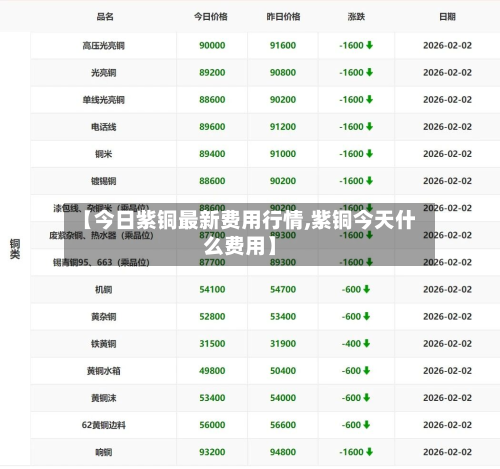The width and height of the screenshot is (500, 469).
Task: Click the 品名 column header
Action: pyautogui.click(x=105, y=17)
